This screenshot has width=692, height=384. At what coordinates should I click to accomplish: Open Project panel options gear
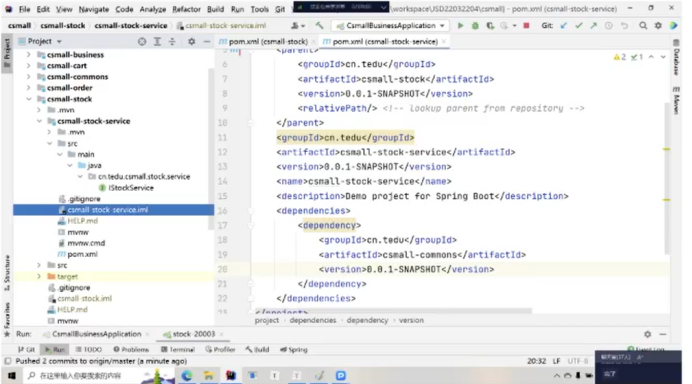(191, 41)
